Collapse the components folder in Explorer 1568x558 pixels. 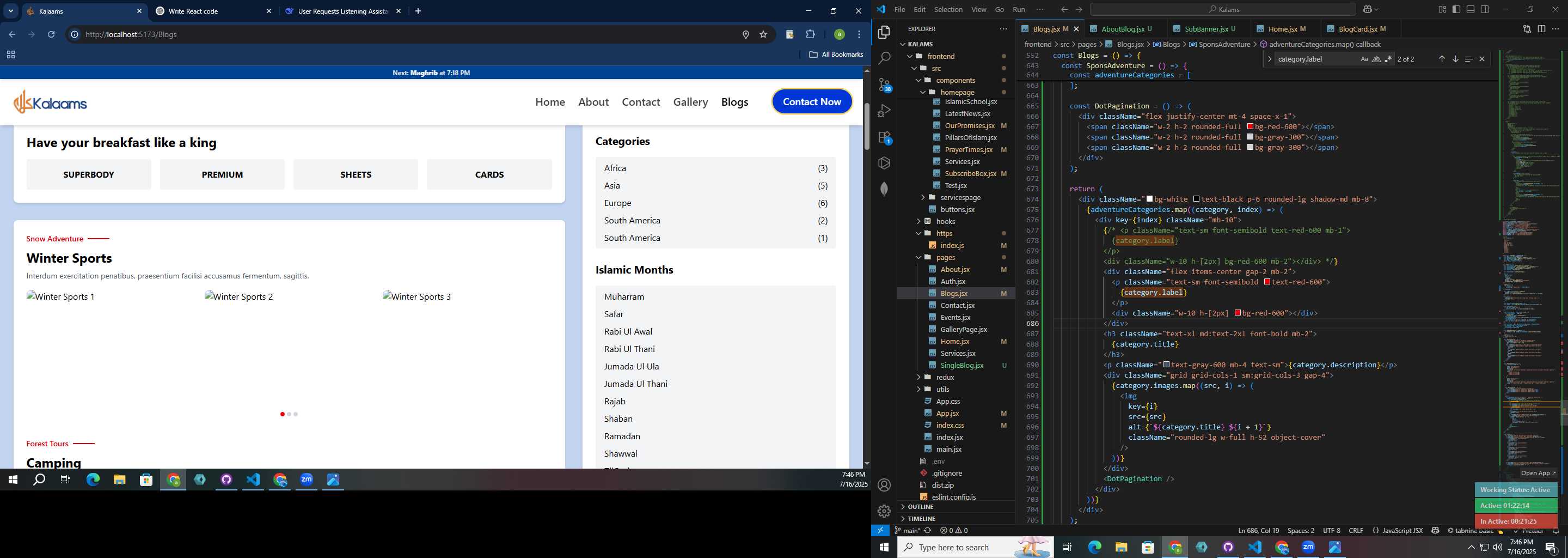[918, 81]
